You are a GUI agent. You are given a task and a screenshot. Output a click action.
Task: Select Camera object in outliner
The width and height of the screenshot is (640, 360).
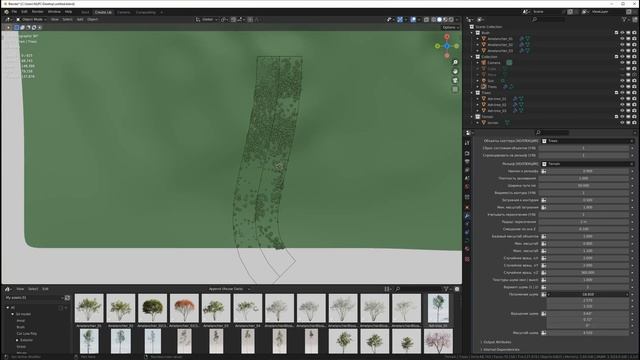coord(493,63)
